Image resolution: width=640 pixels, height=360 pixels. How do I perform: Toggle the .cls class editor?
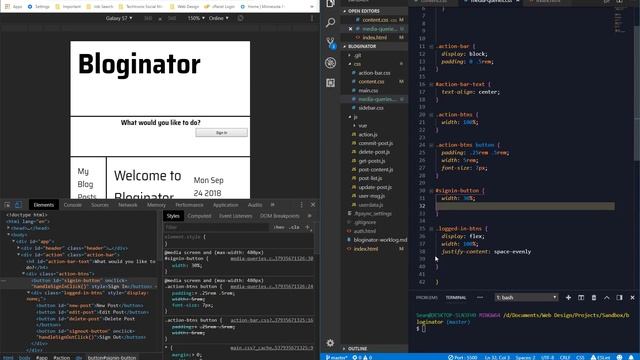click(294, 227)
